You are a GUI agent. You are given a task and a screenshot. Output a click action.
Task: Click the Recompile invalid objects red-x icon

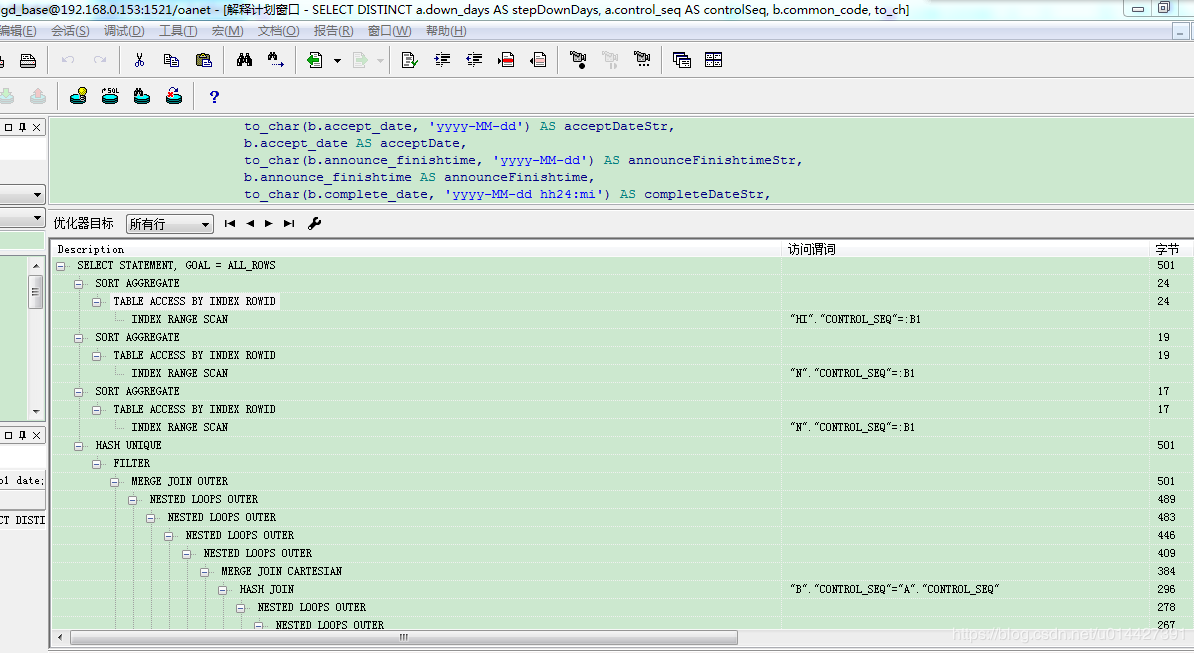(x=174, y=97)
